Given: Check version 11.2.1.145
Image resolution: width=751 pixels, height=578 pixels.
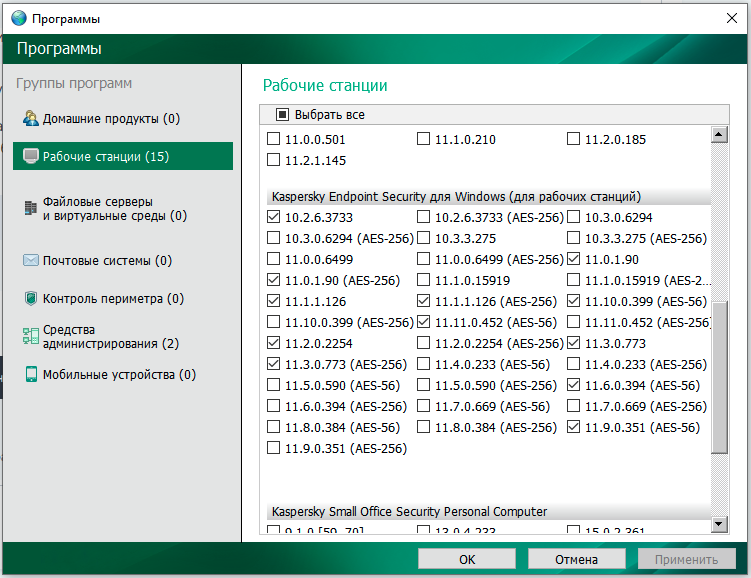Looking at the screenshot, I should click(273, 159).
